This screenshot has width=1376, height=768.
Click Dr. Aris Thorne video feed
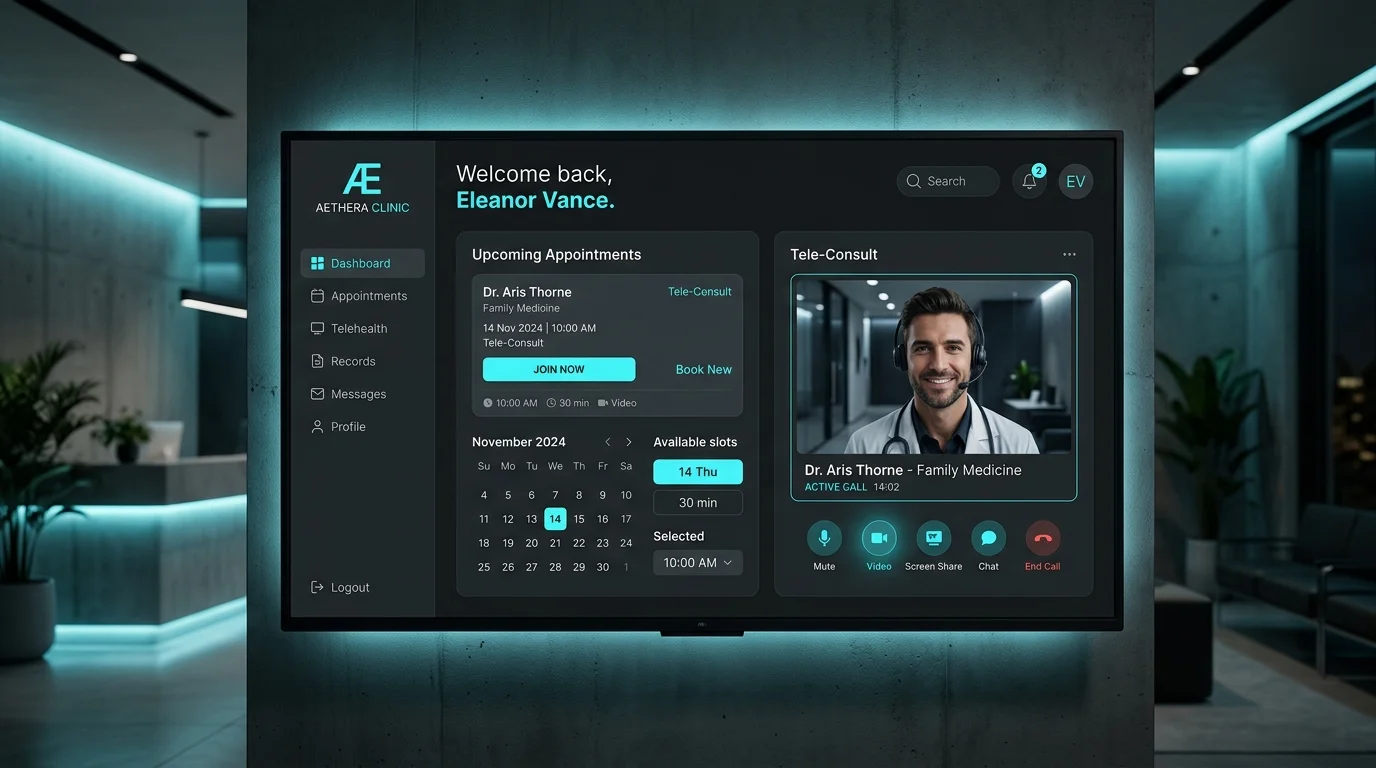(934, 367)
